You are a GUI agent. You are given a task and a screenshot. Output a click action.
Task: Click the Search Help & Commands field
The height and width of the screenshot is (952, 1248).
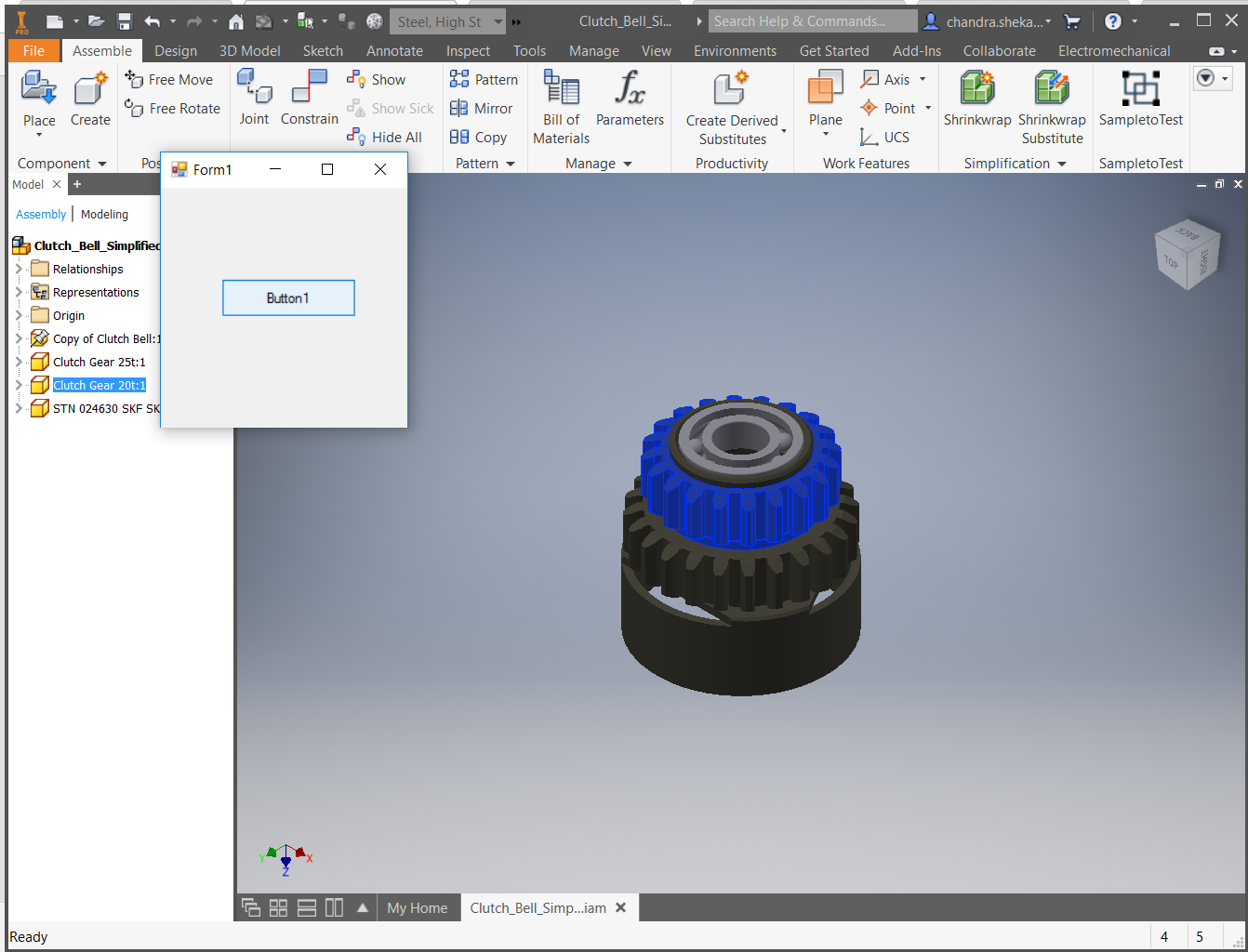(812, 21)
